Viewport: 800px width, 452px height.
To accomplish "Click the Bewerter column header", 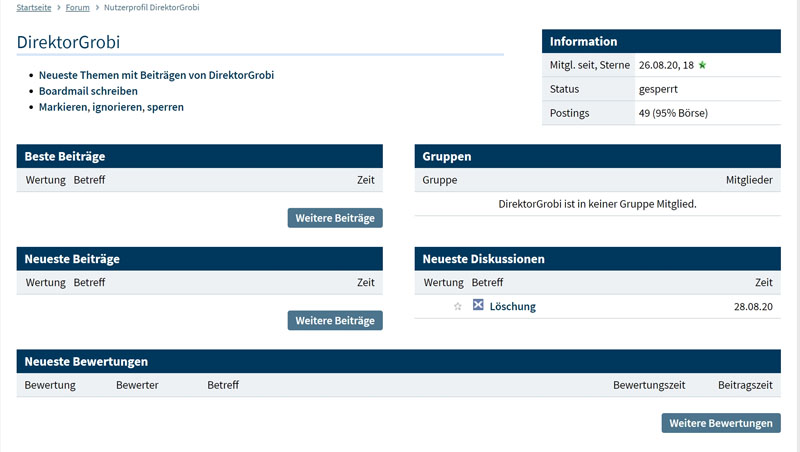I will [x=137, y=385].
